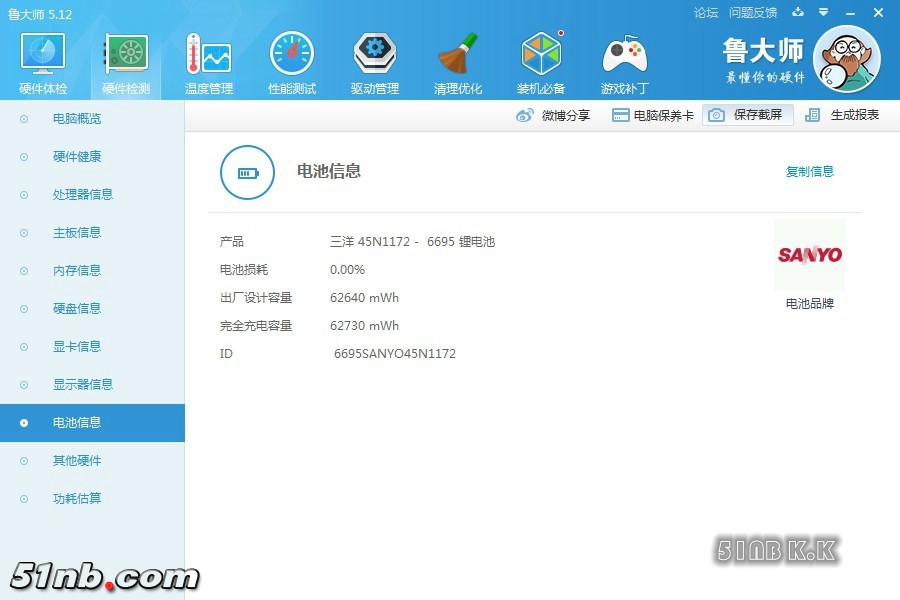The width and height of the screenshot is (900, 600).
Task: Select 显卡信息 in the sidebar
Action: pos(77,347)
